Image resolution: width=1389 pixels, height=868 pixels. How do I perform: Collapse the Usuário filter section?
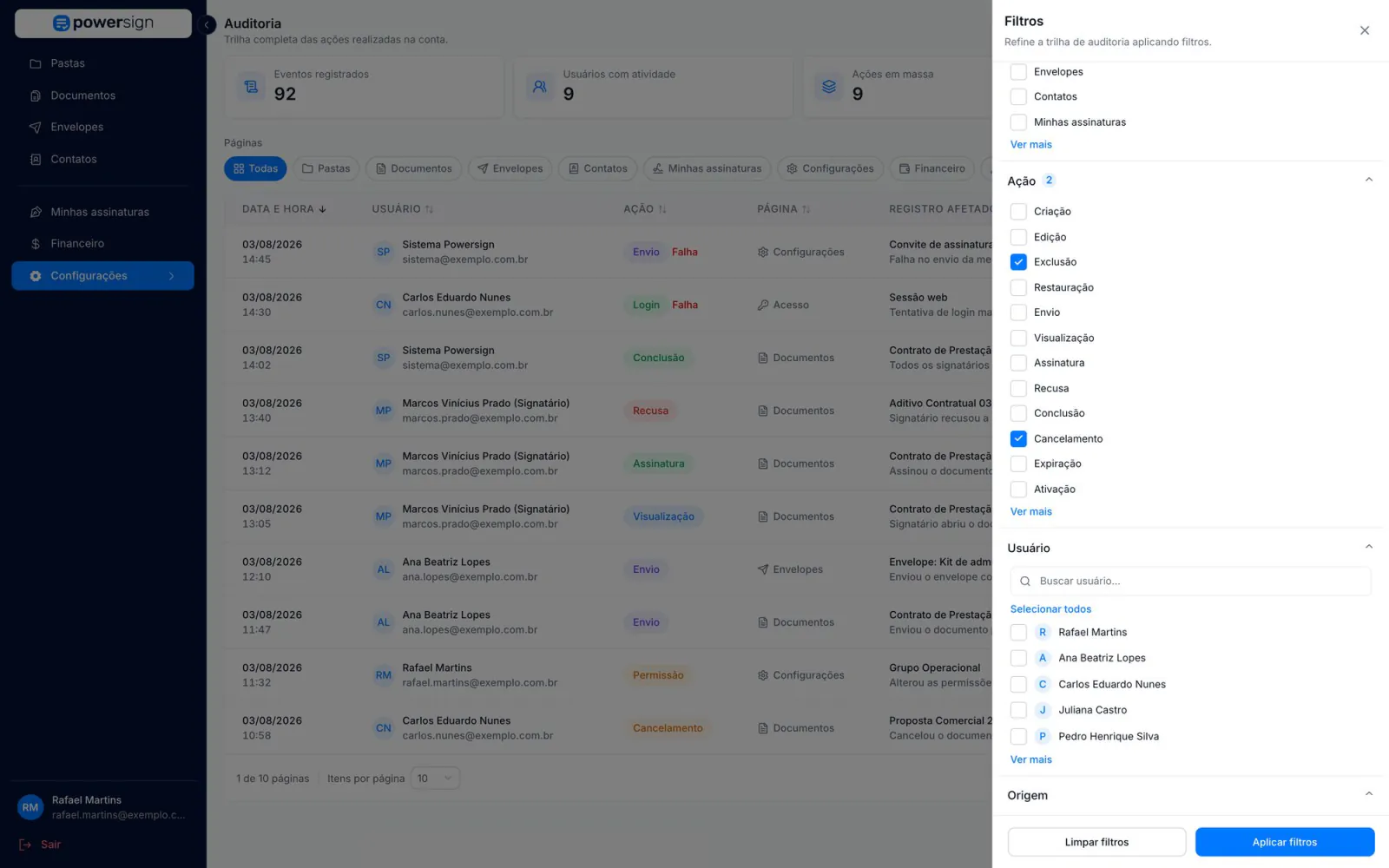click(1368, 547)
